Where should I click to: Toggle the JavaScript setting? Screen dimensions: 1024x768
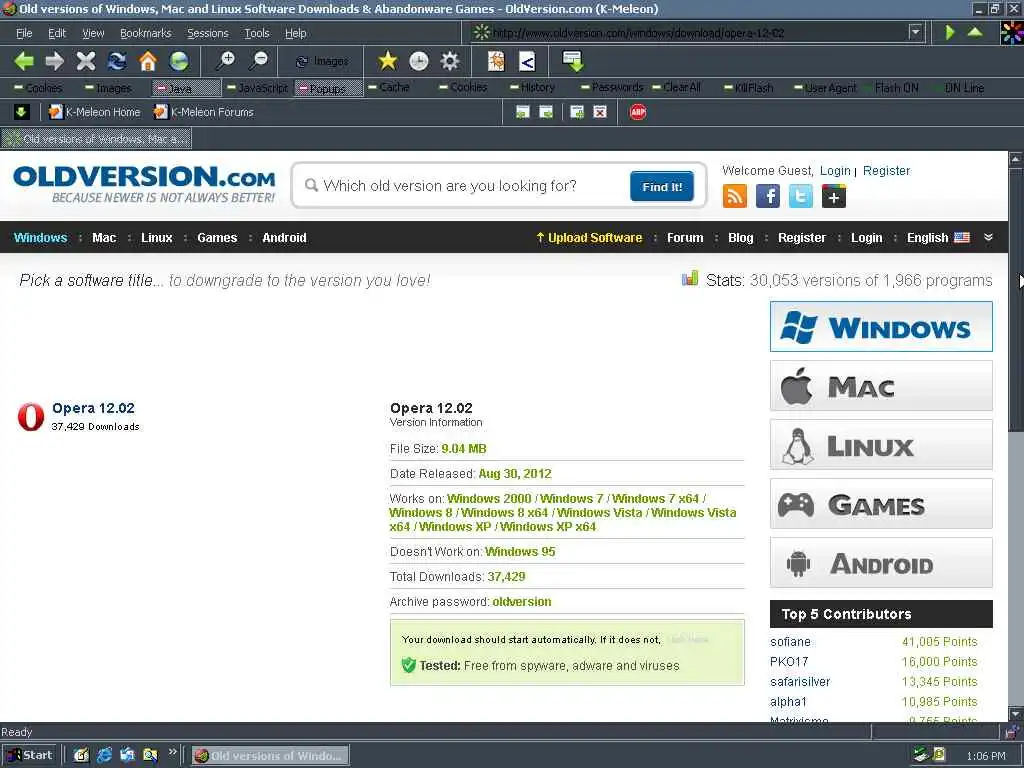[x=257, y=88]
